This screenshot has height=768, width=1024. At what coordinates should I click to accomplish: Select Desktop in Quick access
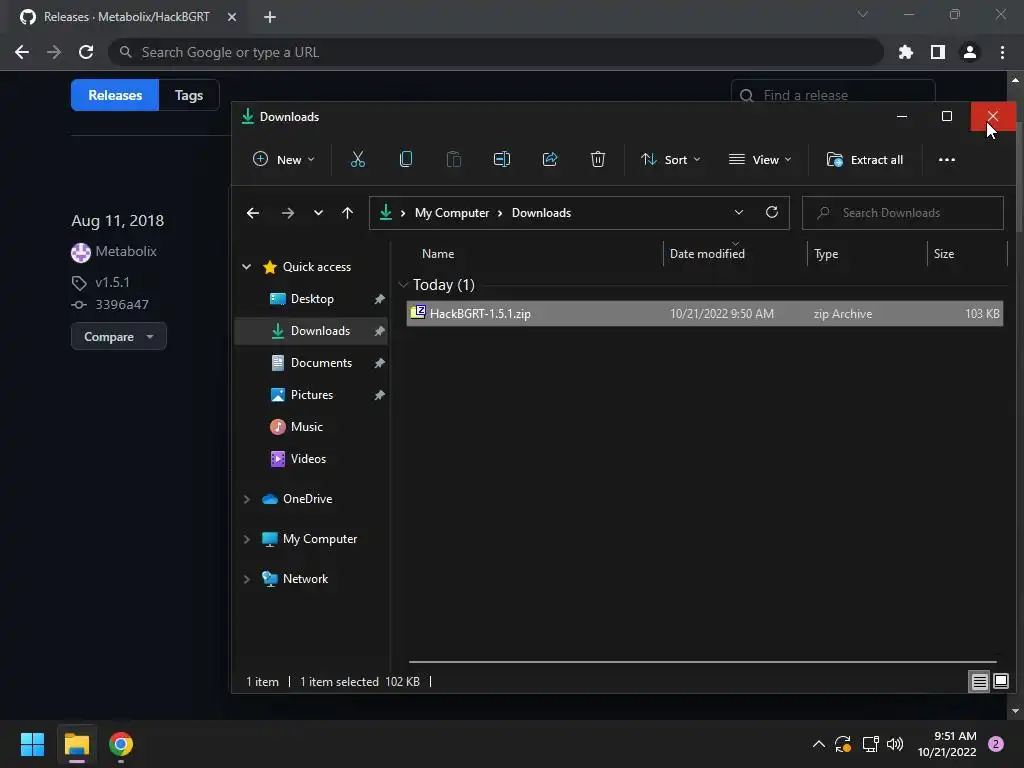[312, 298]
